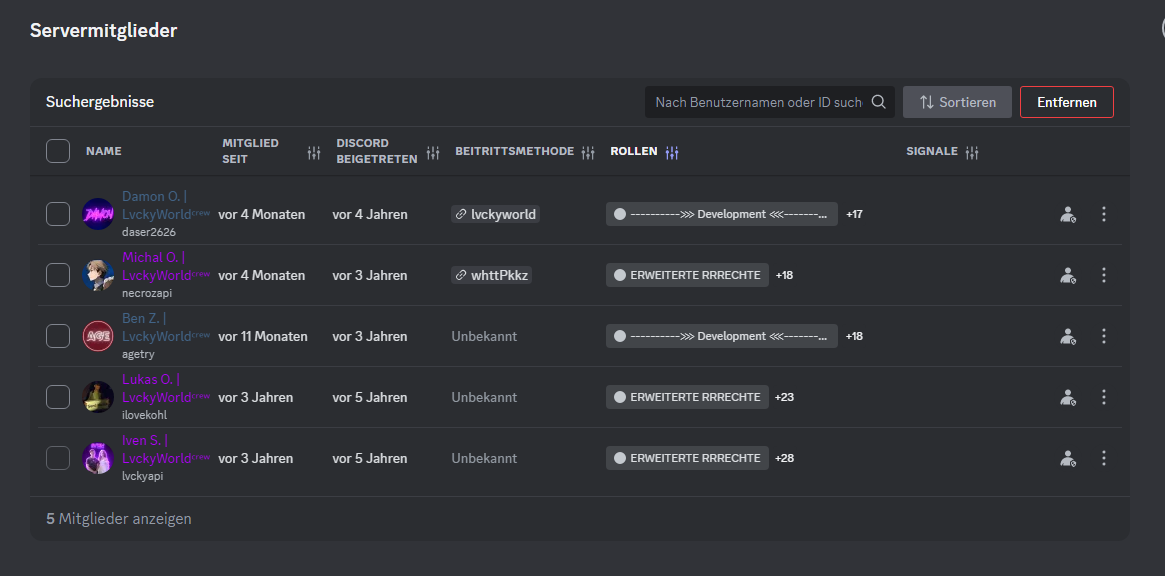Check the box next to ilovekohl
Viewport: 1165px width, 576px height.
[58, 397]
